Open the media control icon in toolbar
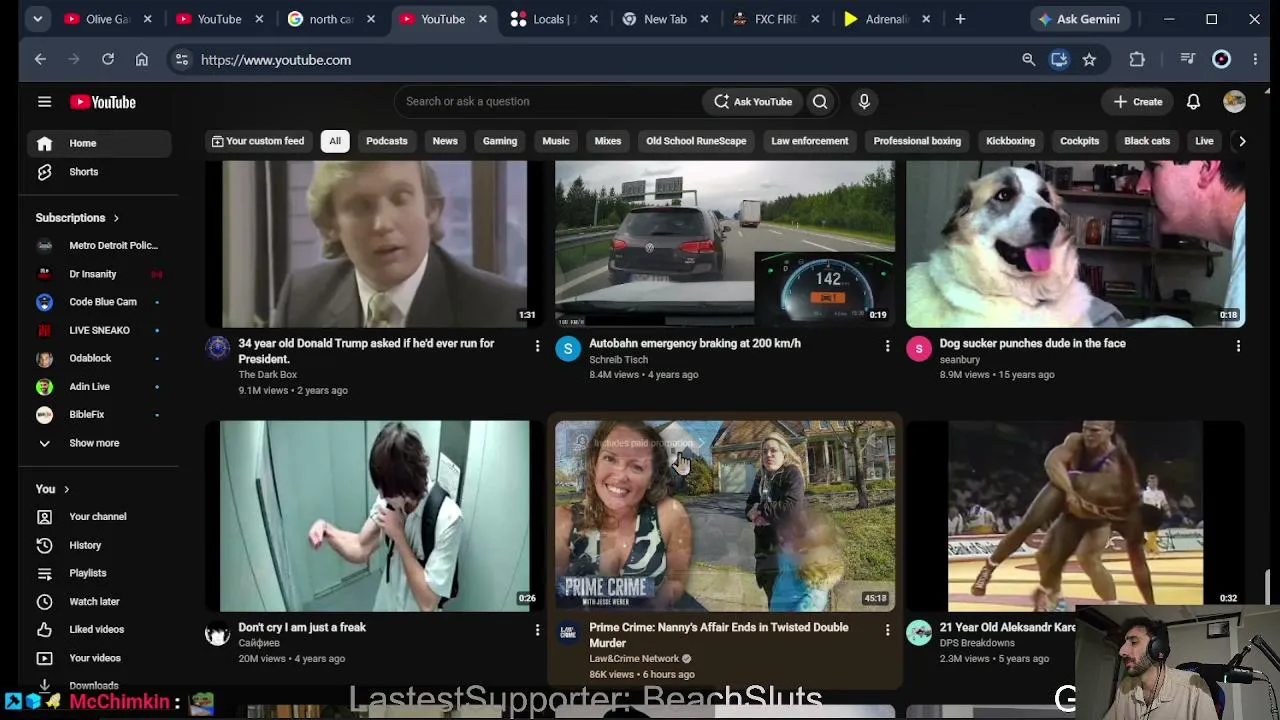The width and height of the screenshot is (1280, 720). click(x=1187, y=60)
